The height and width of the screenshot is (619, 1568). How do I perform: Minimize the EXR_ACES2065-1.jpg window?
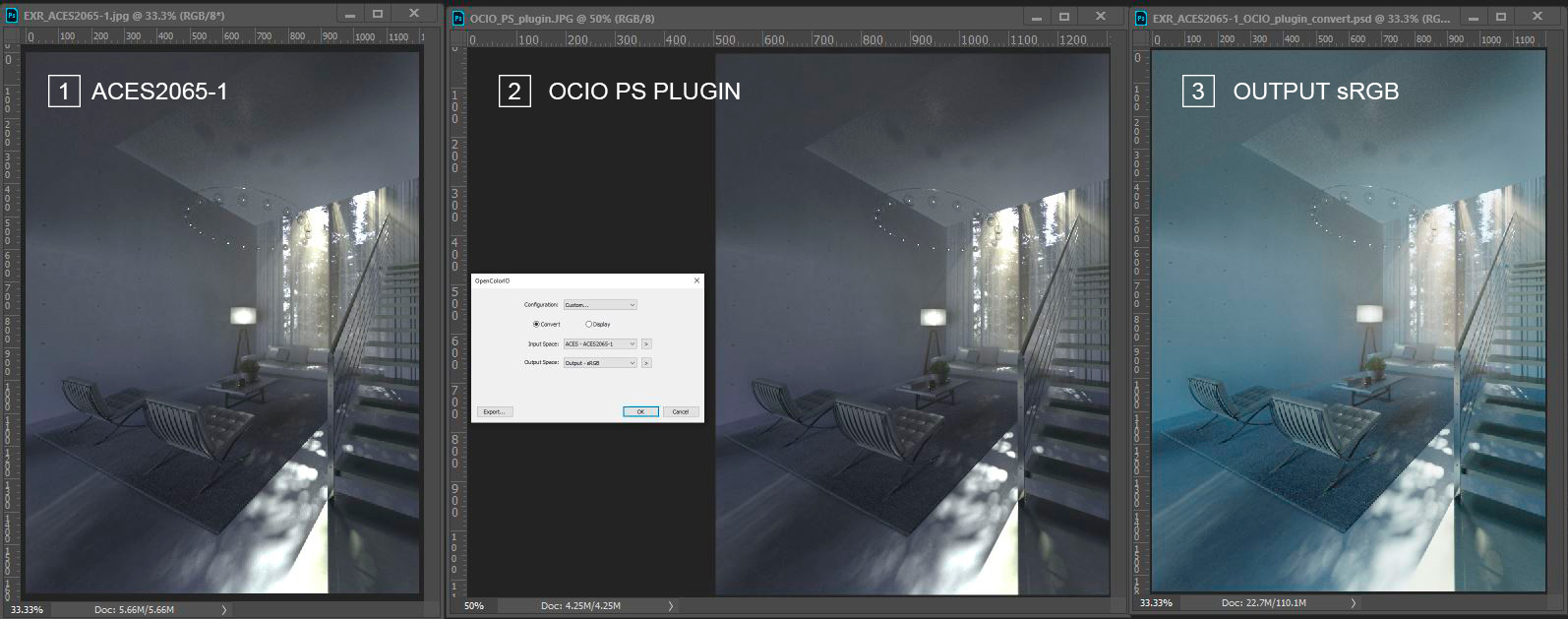(x=348, y=15)
